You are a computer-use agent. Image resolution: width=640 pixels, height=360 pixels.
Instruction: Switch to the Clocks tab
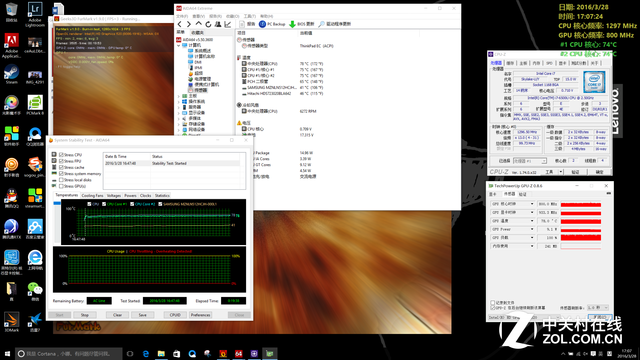(145, 196)
